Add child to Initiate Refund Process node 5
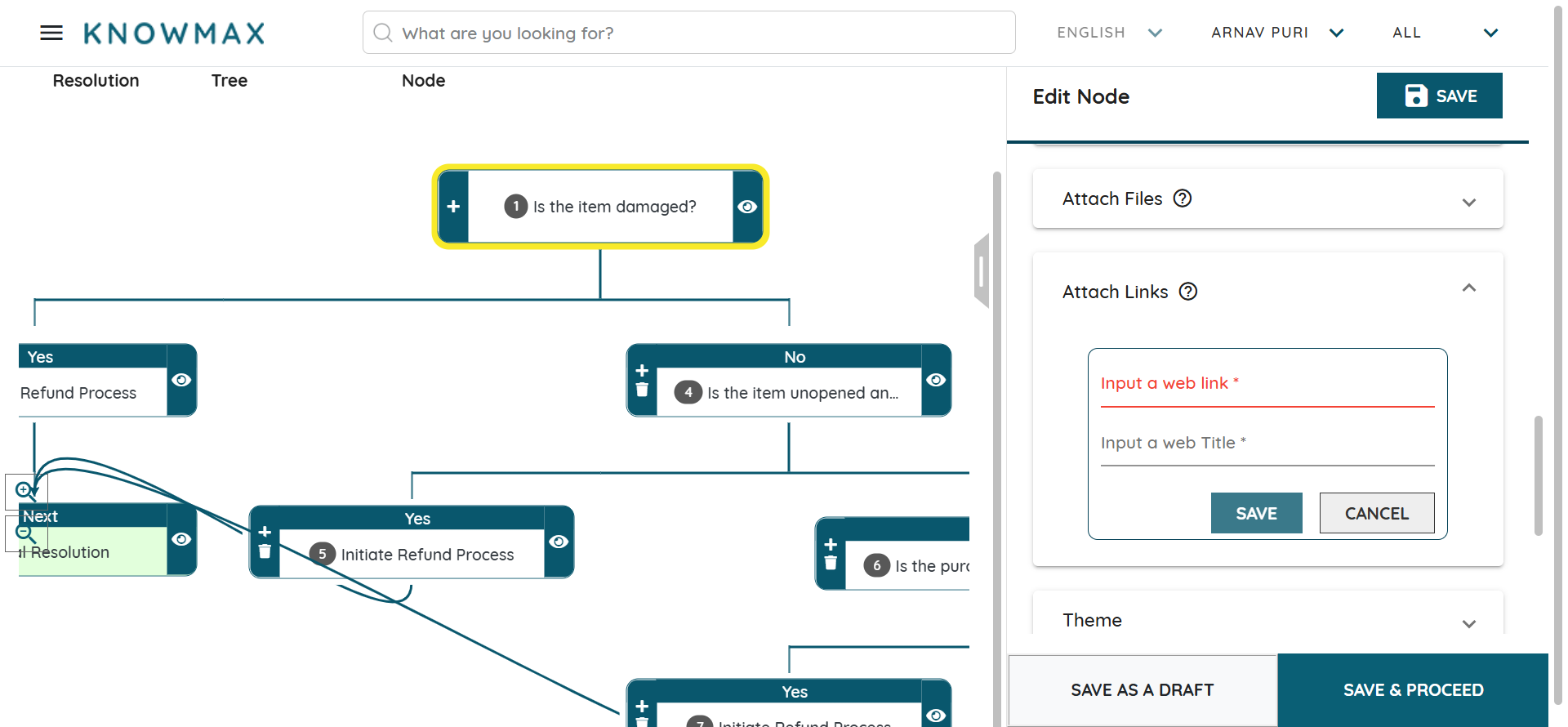The image size is (1568, 727). (265, 532)
